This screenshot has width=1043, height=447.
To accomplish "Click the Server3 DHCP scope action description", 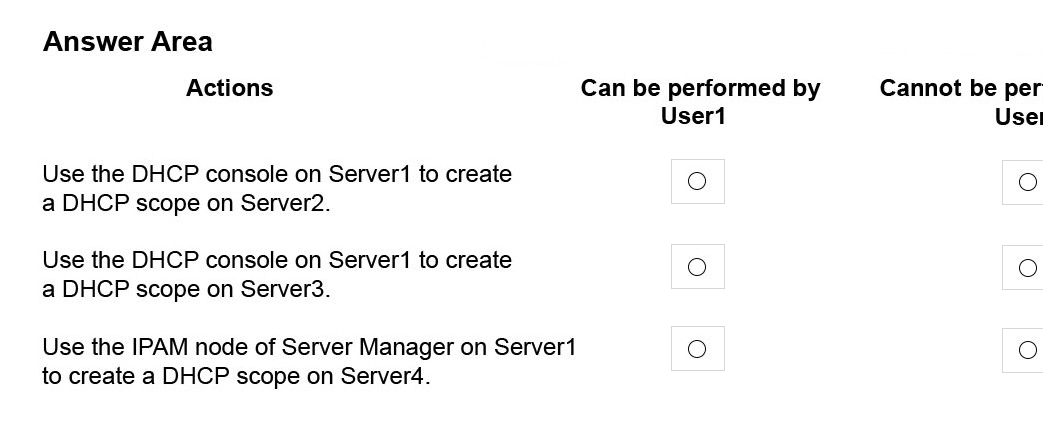I will pos(277,274).
